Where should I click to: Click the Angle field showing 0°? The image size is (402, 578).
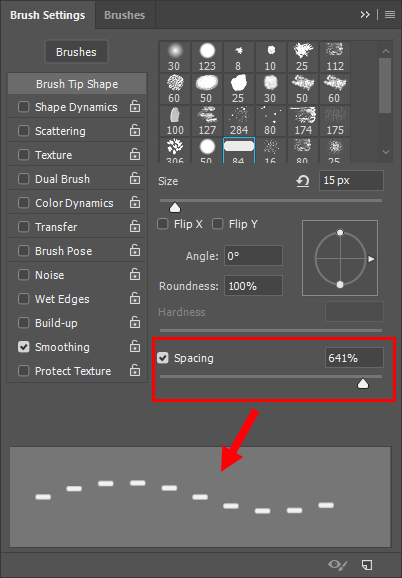point(254,255)
